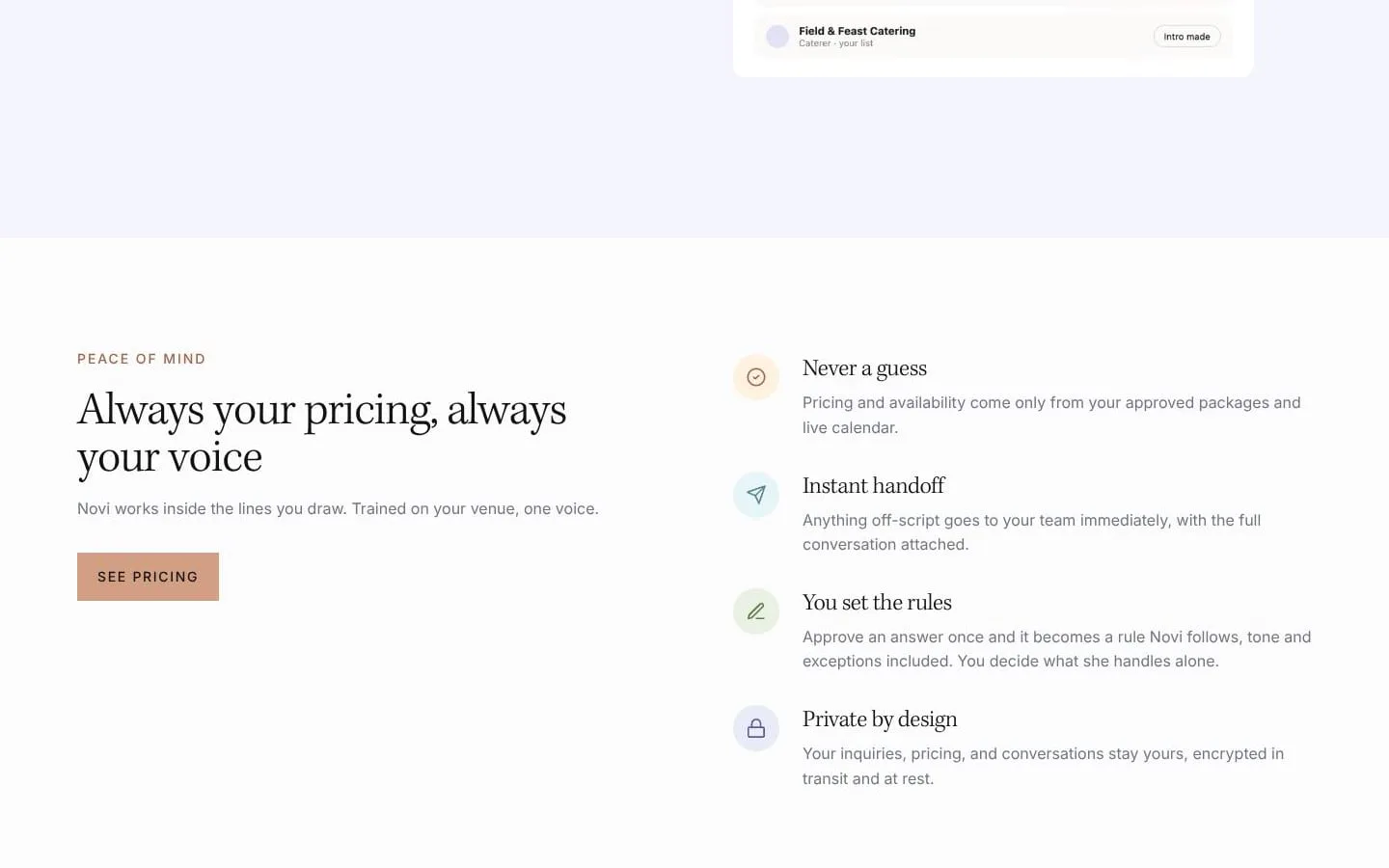Click the Instant handoff heading
This screenshot has width=1389, height=868.
click(873, 485)
